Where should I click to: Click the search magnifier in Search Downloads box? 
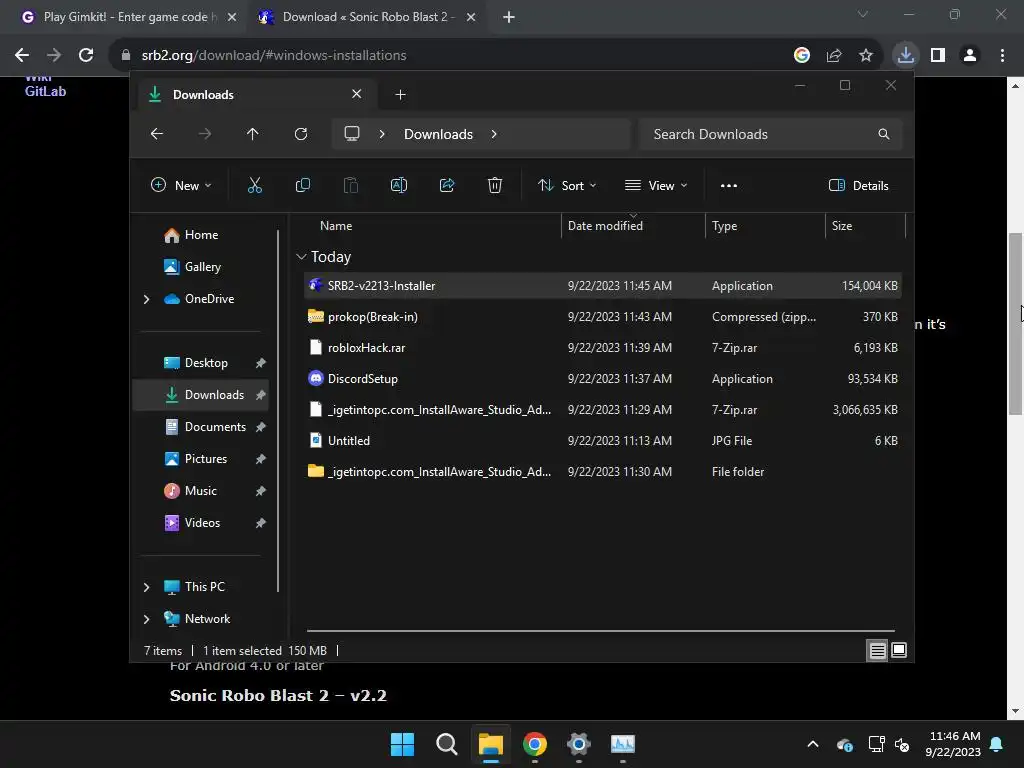click(x=884, y=134)
